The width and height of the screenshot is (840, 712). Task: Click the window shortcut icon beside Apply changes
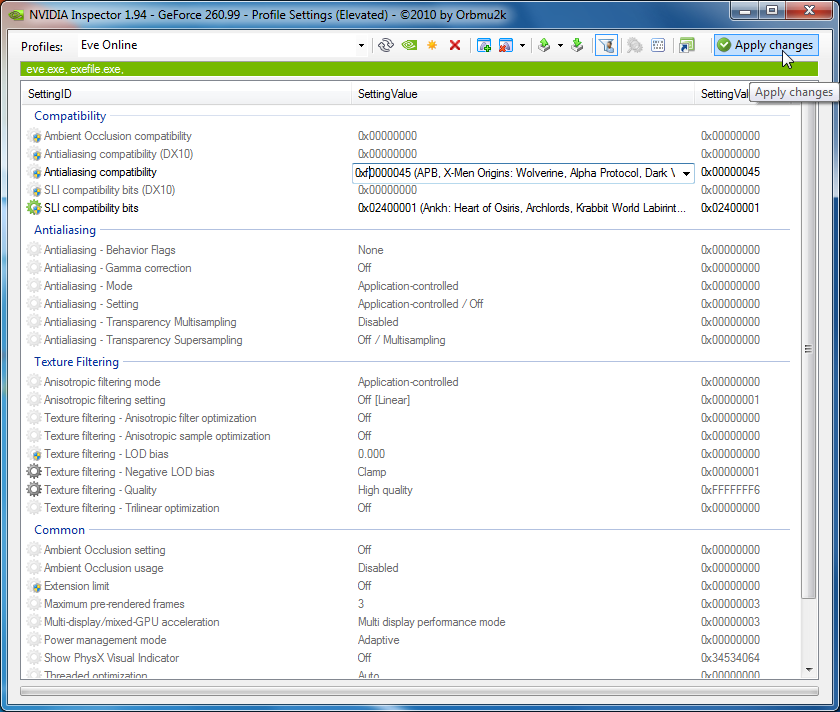pos(686,45)
